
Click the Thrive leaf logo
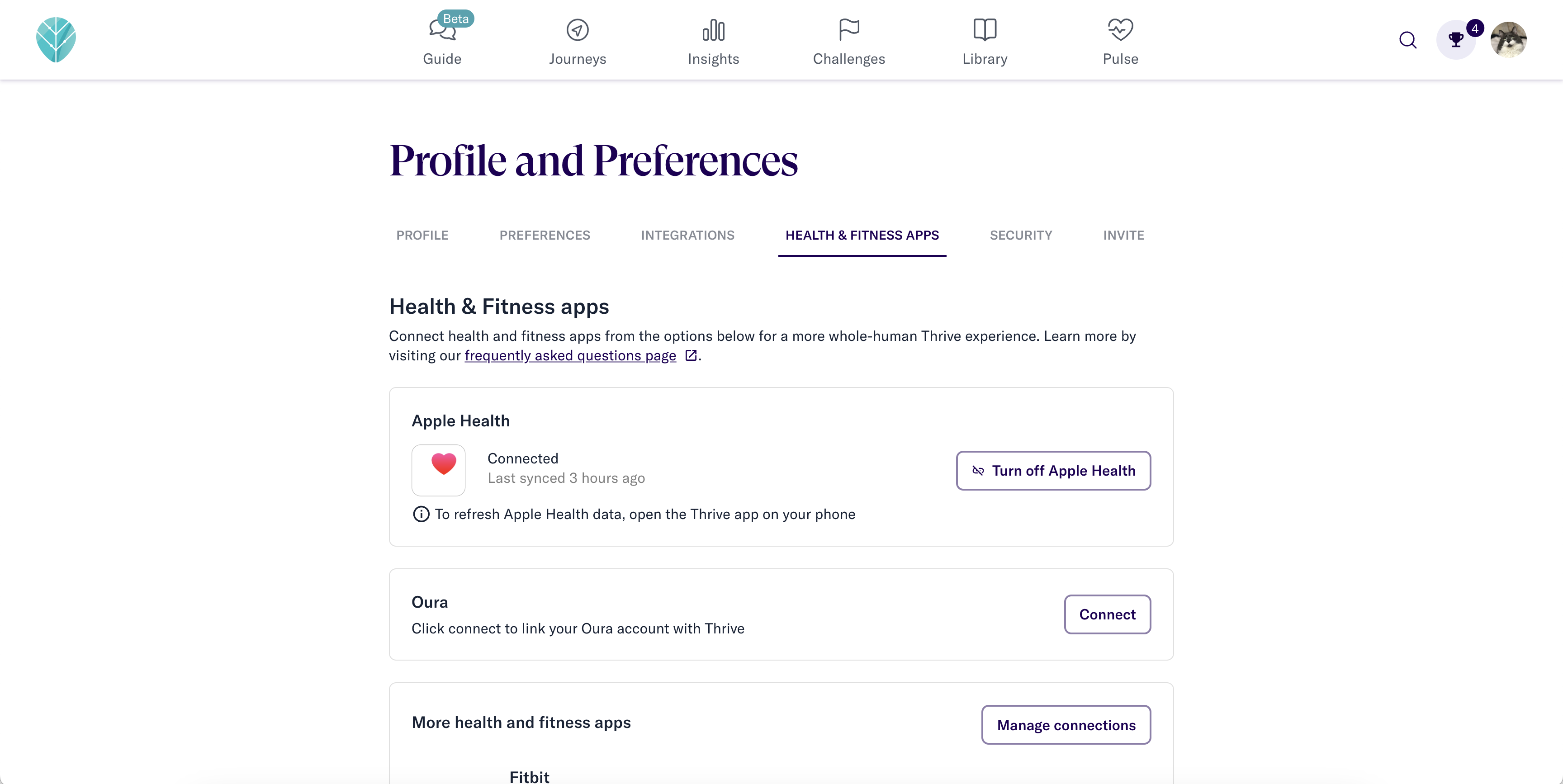pos(56,39)
